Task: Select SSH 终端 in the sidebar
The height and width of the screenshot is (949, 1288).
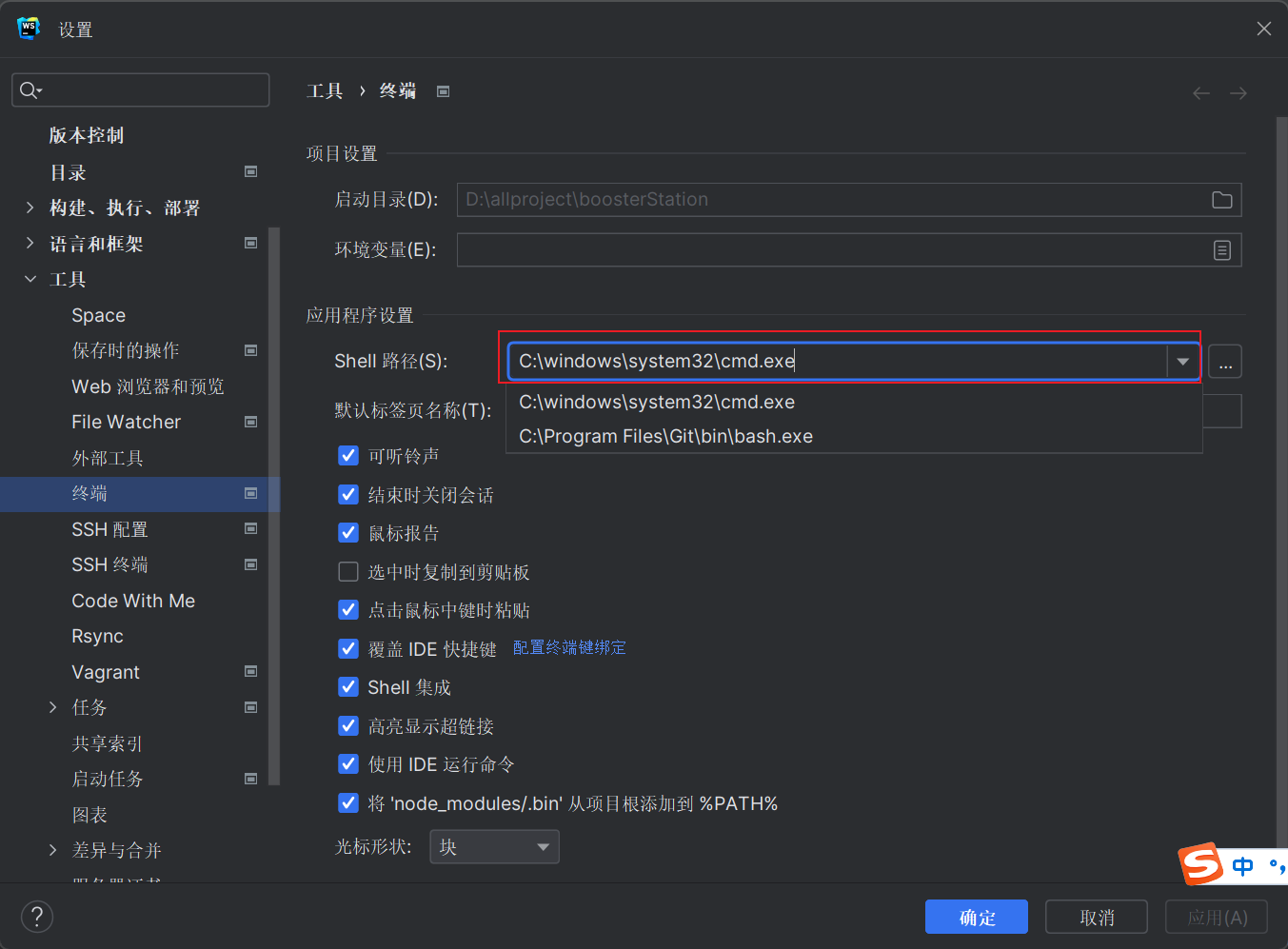Action: click(x=109, y=564)
